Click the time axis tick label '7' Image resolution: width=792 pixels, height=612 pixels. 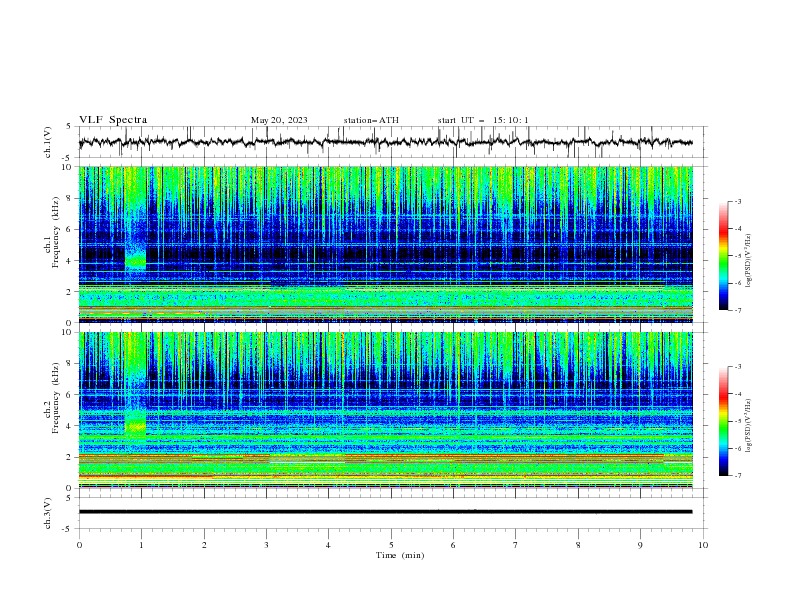[516, 545]
